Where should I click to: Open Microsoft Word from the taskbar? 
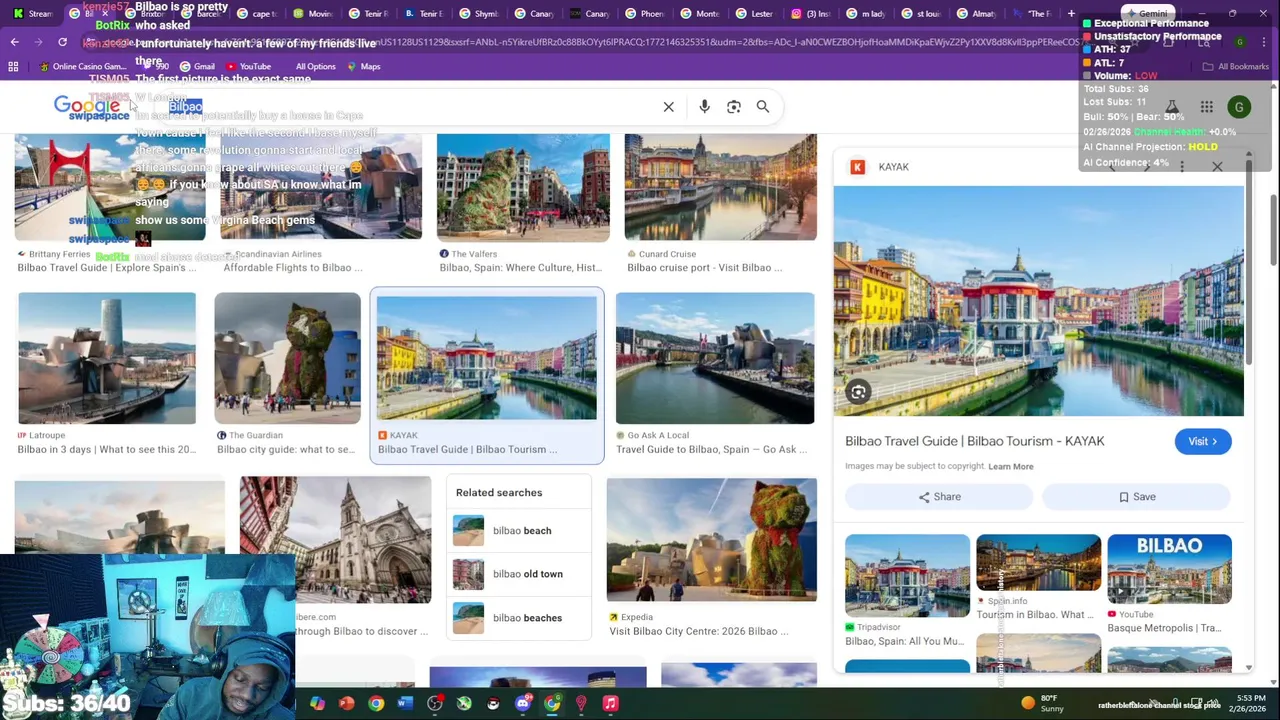pyautogui.click(x=405, y=704)
